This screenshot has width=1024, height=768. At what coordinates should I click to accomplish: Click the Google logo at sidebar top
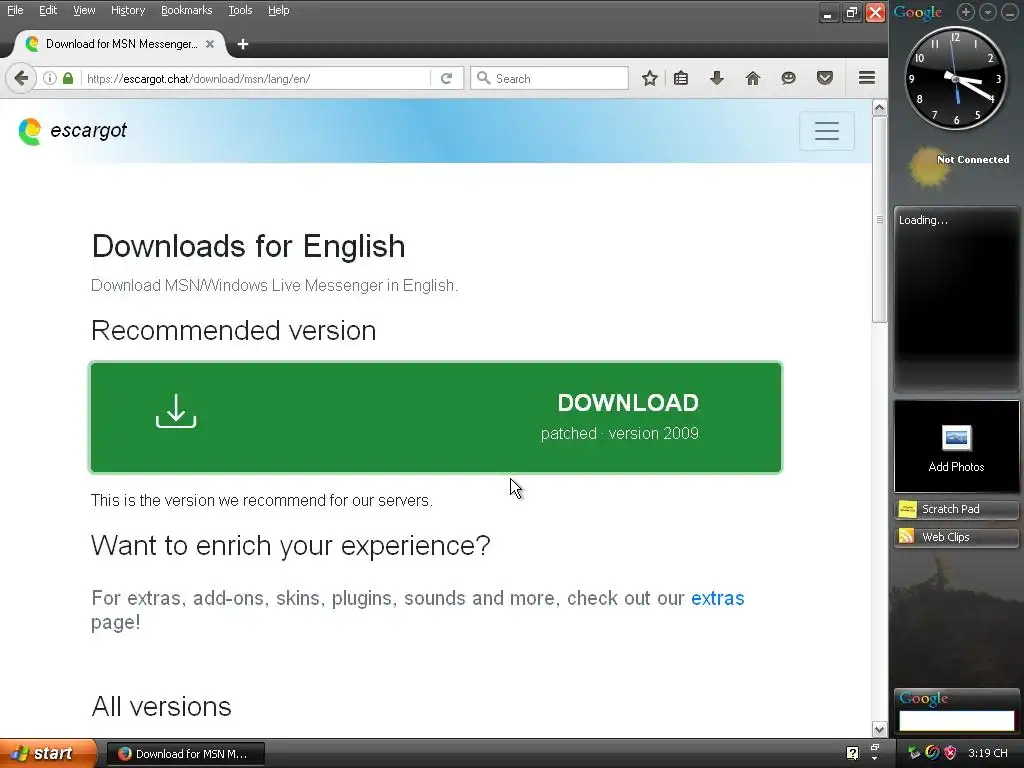click(918, 12)
